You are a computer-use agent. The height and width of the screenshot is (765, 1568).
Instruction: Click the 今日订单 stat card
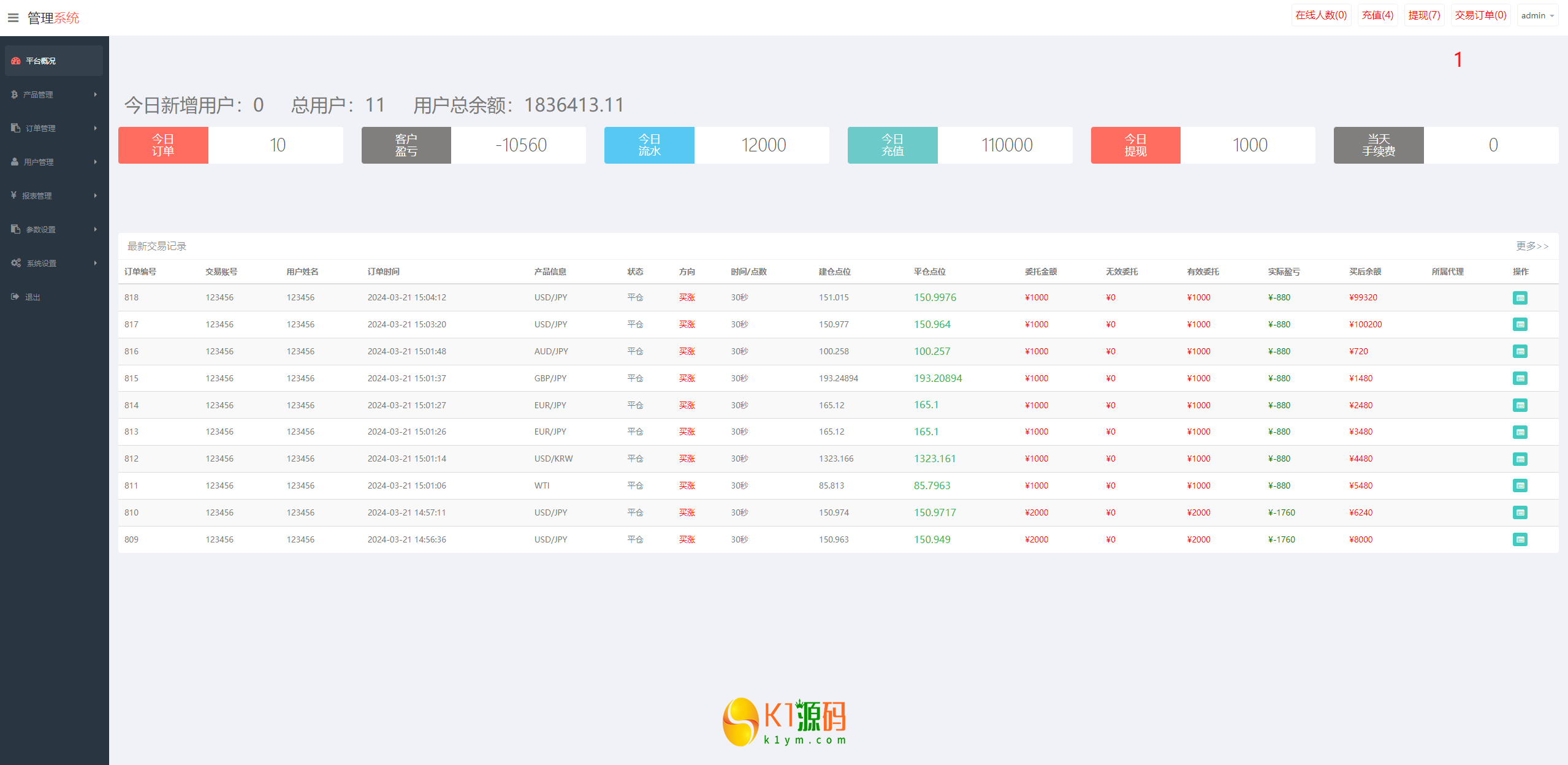click(230, 145)
